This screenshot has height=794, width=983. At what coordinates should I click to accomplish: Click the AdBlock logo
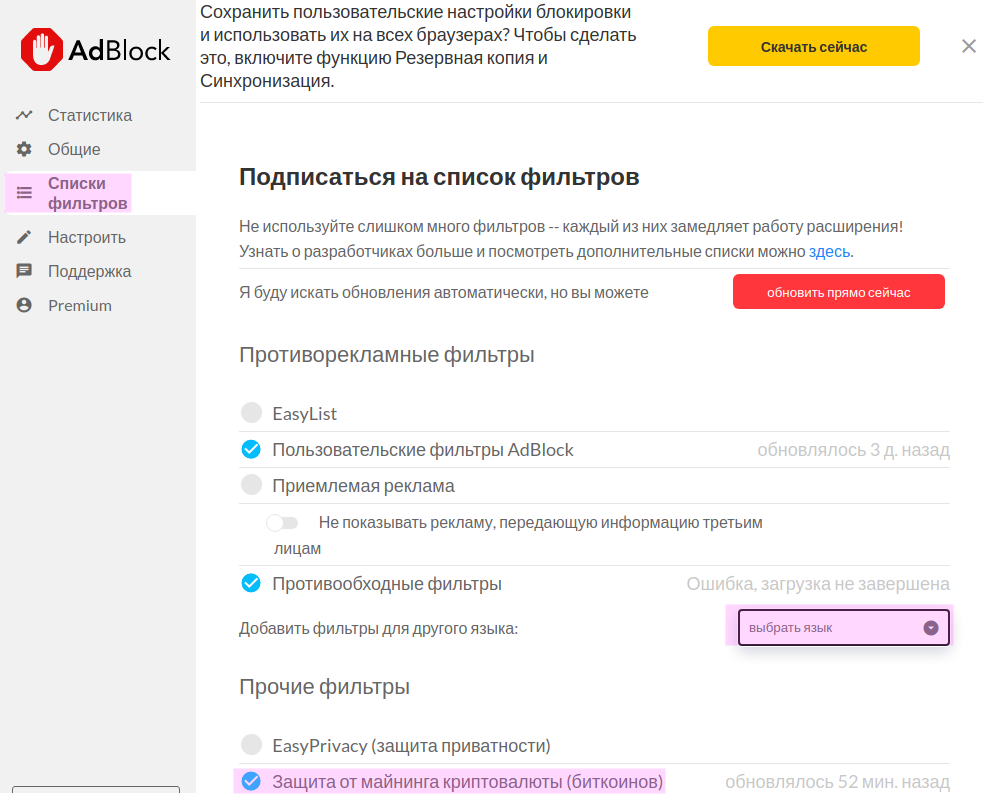coord(95,50)
